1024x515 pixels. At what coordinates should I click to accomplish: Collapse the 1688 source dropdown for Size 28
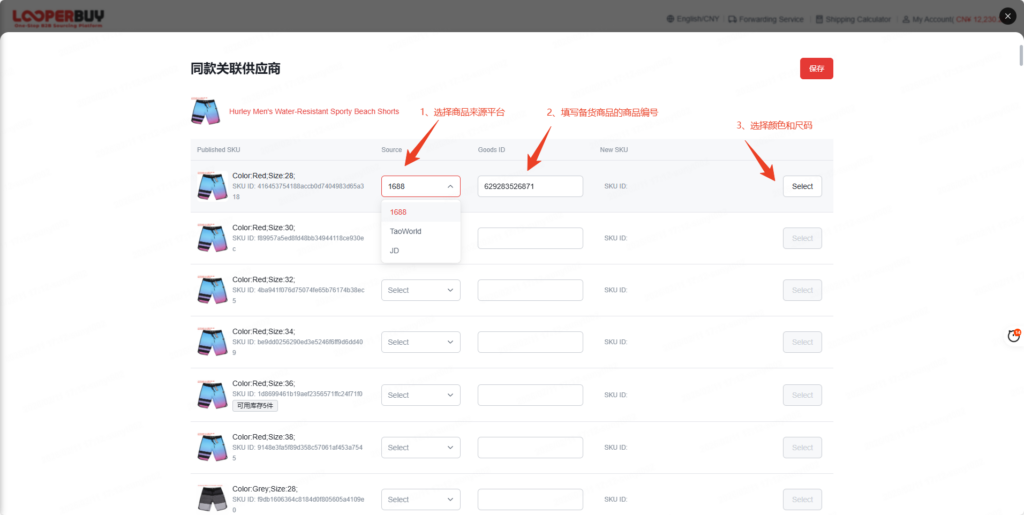click(420, 186)
